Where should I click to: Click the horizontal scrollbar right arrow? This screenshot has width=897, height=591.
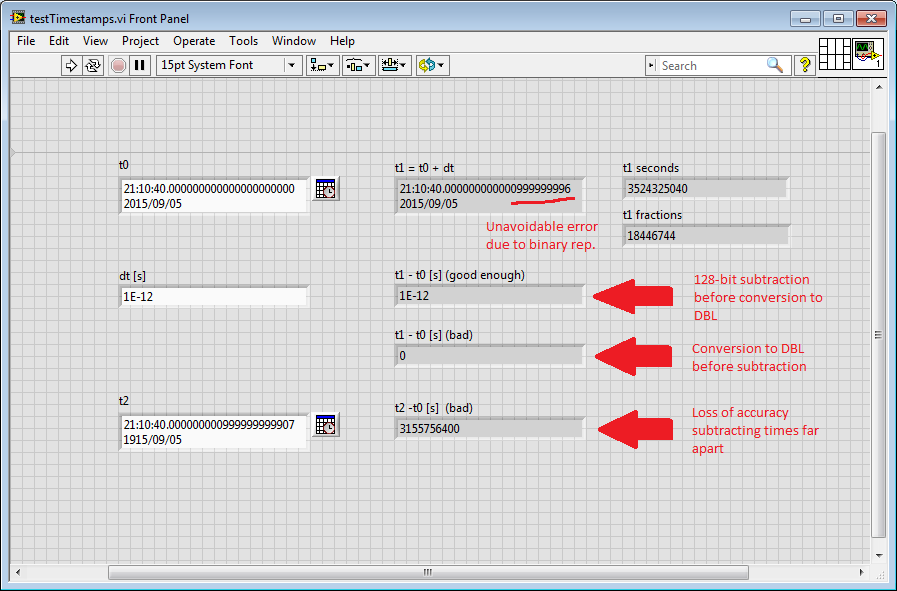[862, 572]
